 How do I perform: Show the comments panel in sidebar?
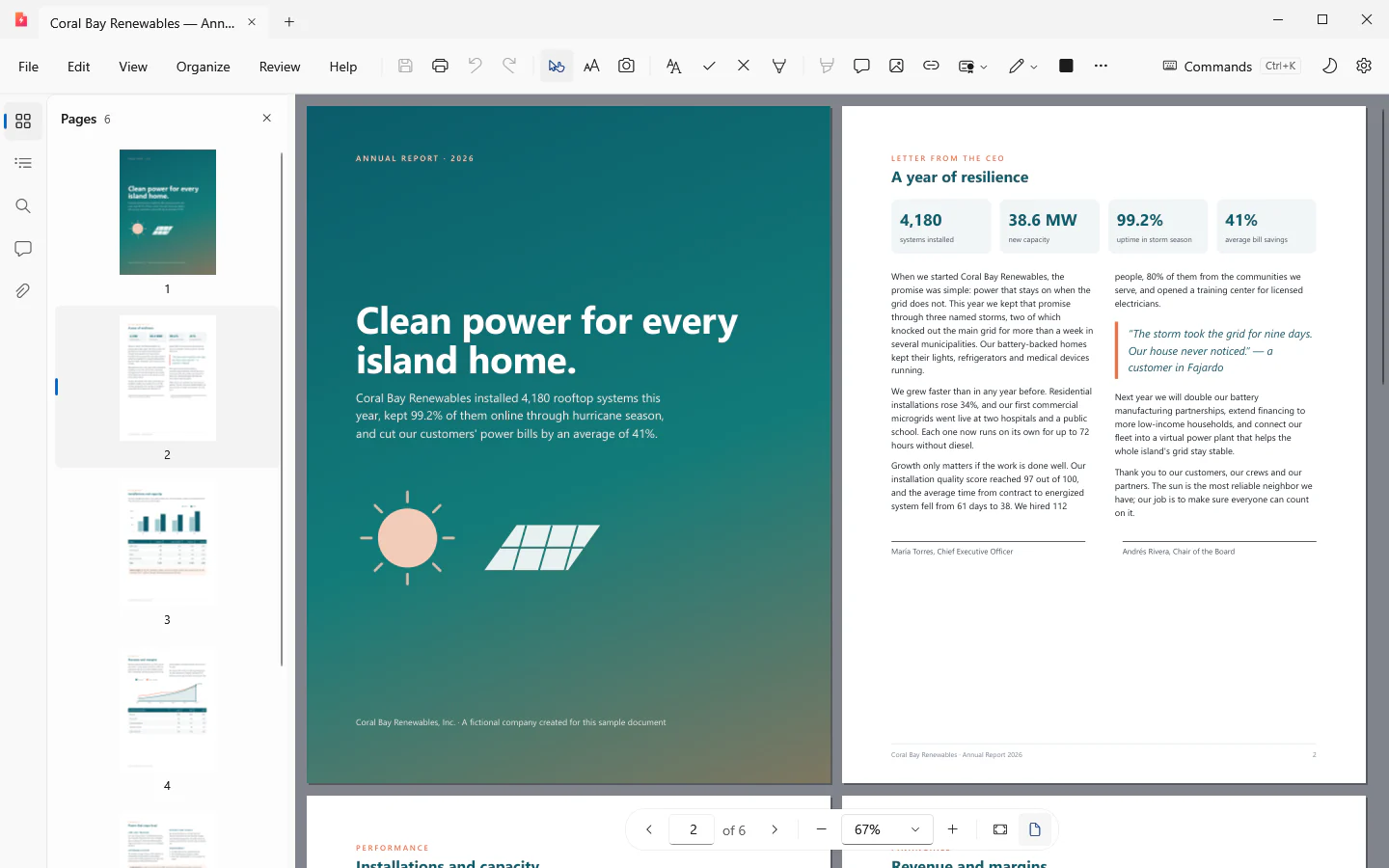click(23, 248)
